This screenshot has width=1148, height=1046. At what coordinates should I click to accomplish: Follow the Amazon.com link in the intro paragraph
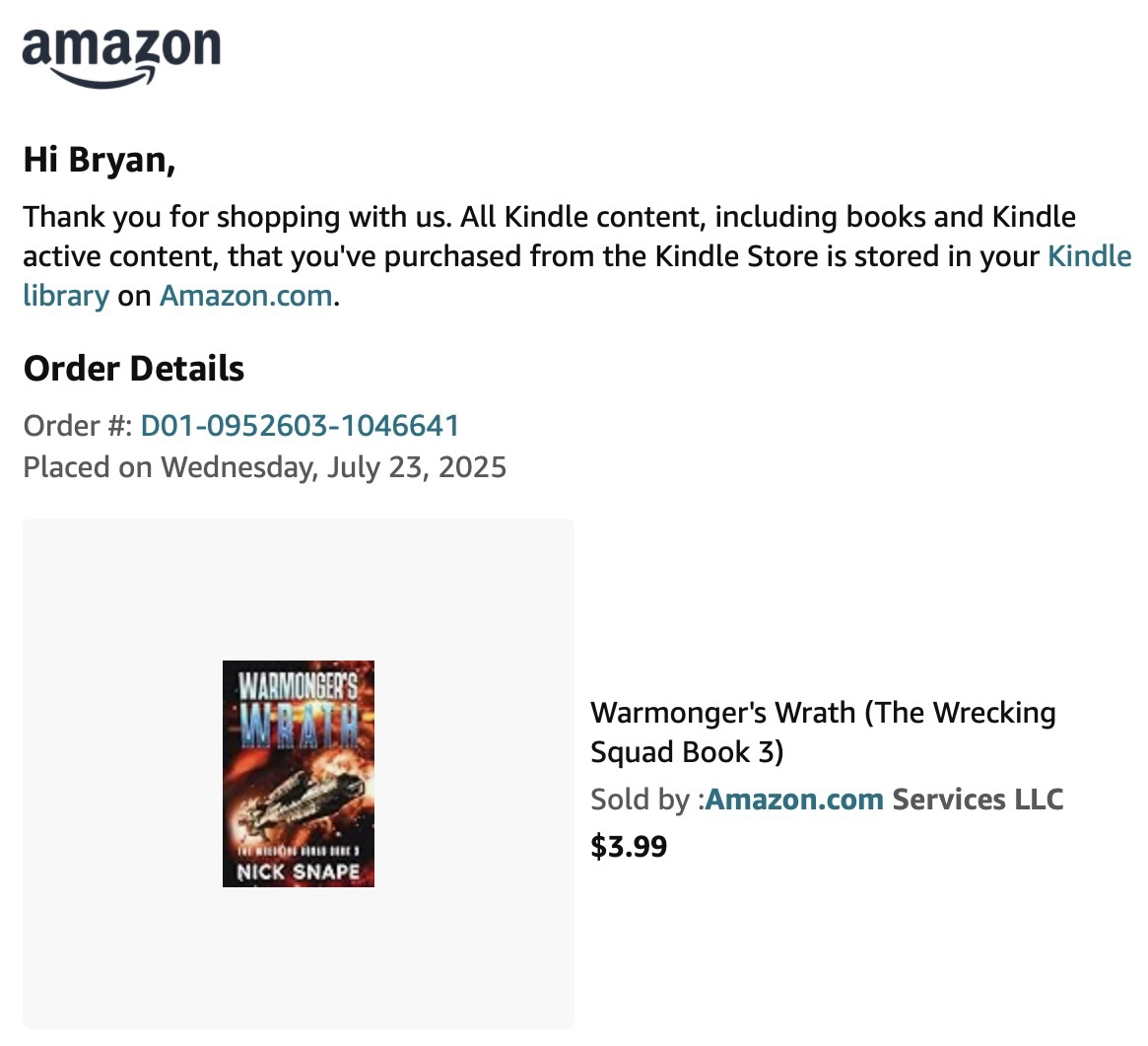point(245,296)
